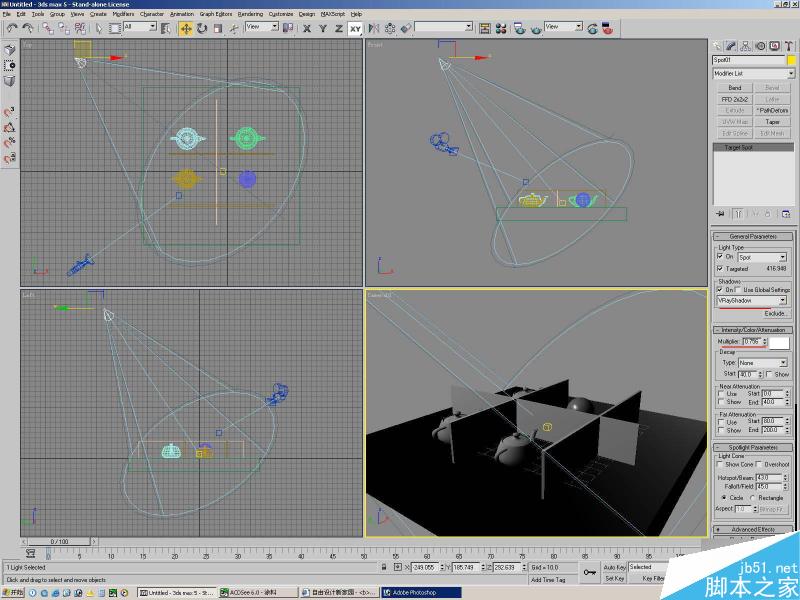Viewport: 800px width, 600px height.
Task: Switch to the Create command panel
Action: (x=716, y=46)
